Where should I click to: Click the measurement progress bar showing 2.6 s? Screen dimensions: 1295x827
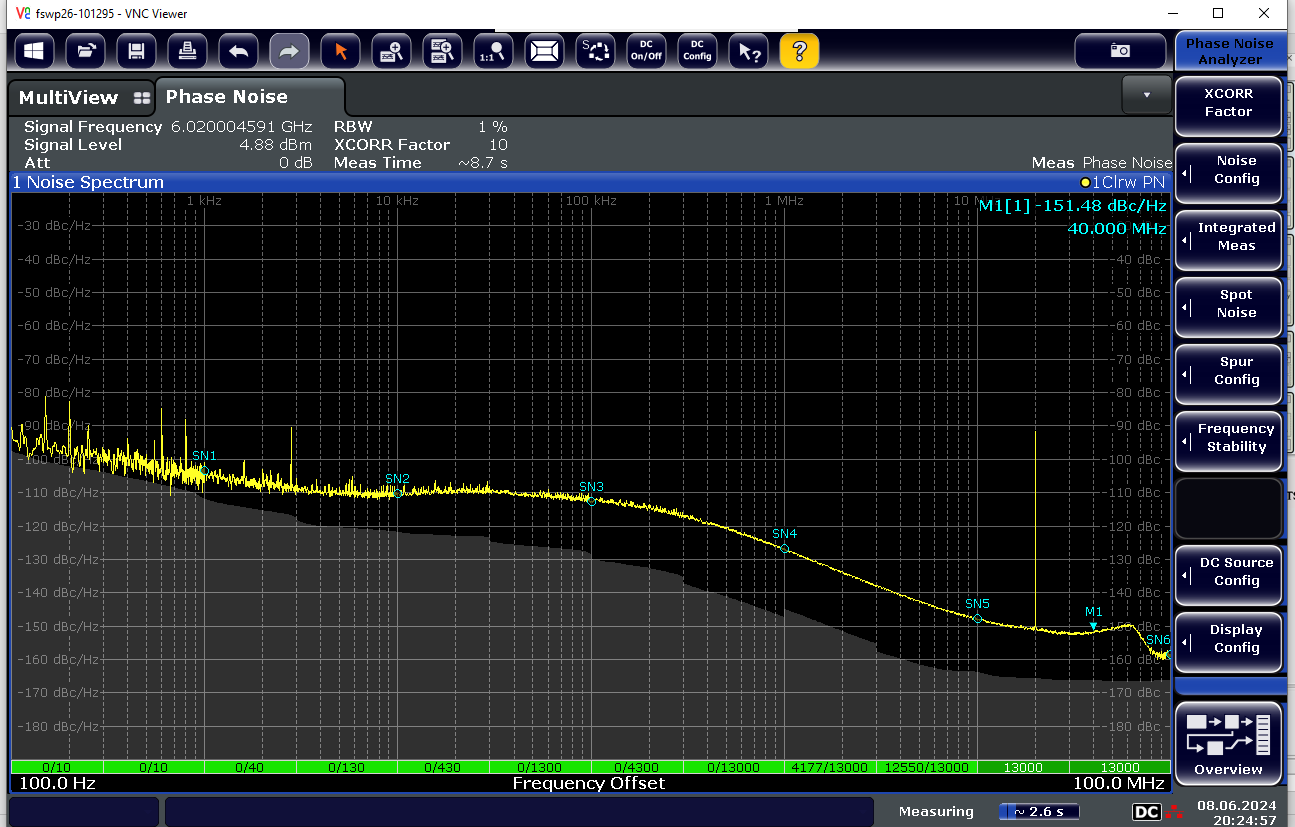1039,811
